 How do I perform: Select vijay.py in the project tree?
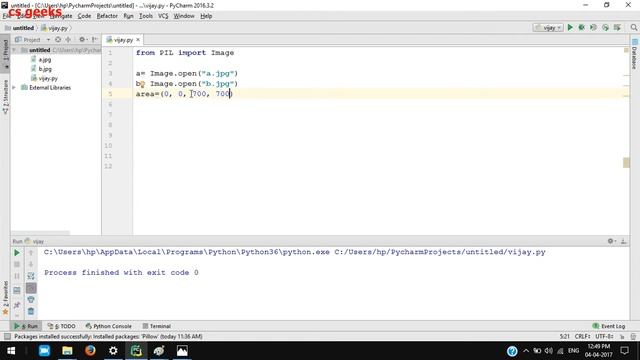[x=44, y=78]
